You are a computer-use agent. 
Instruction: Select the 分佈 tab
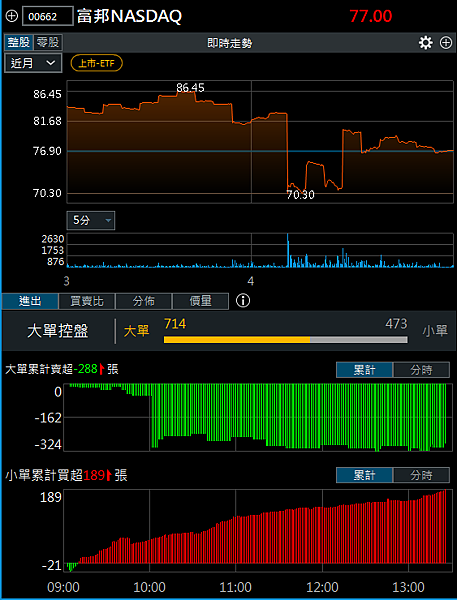pyautogui.click(x=144, y=301)
